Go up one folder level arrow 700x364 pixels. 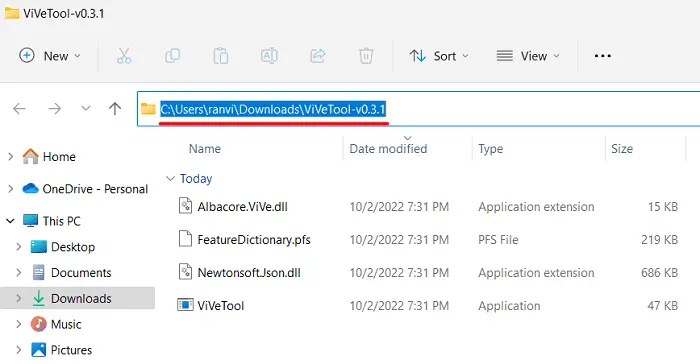[115, 109]
